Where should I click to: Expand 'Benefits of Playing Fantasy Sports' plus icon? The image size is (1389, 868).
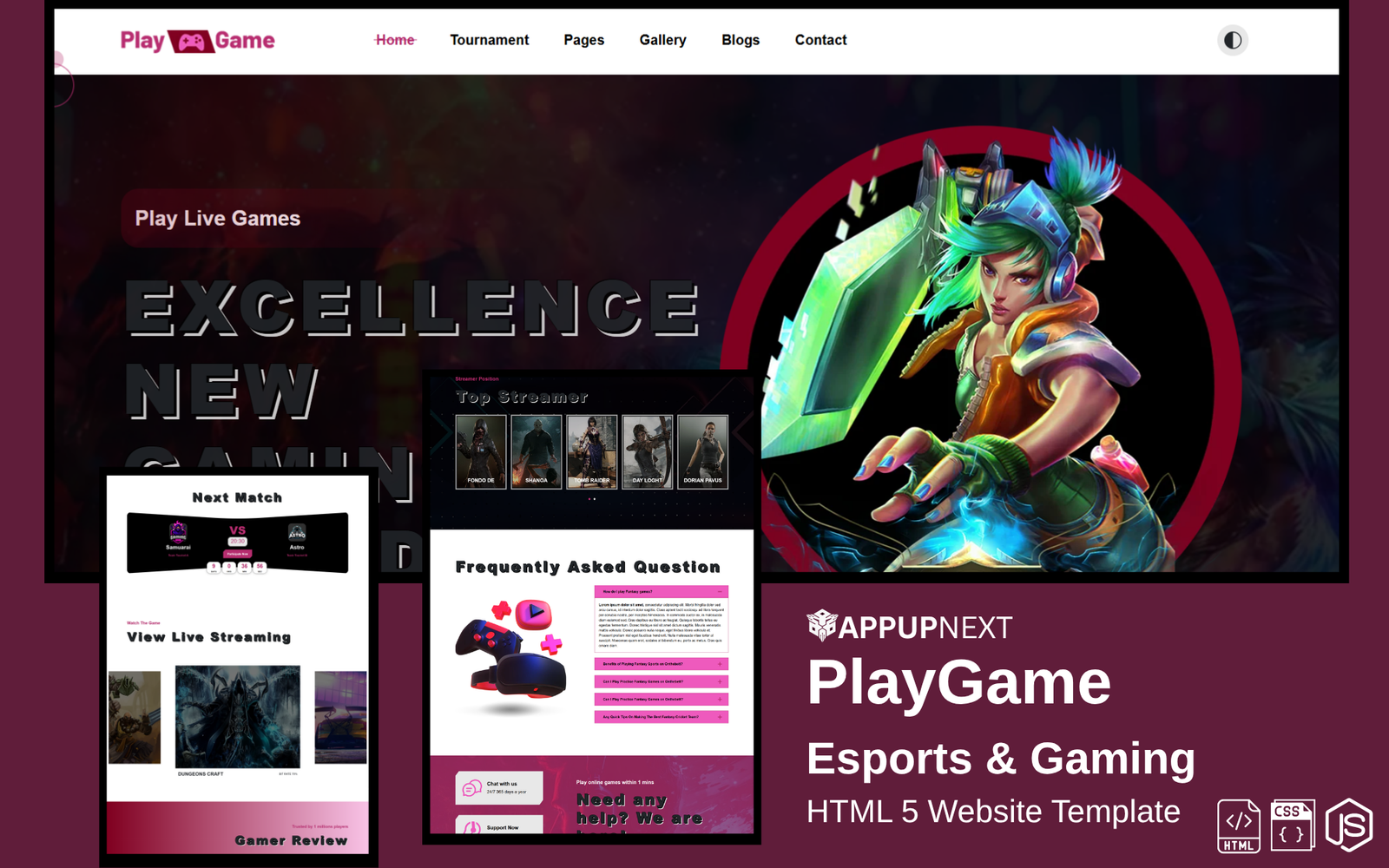tap(720, 664)
